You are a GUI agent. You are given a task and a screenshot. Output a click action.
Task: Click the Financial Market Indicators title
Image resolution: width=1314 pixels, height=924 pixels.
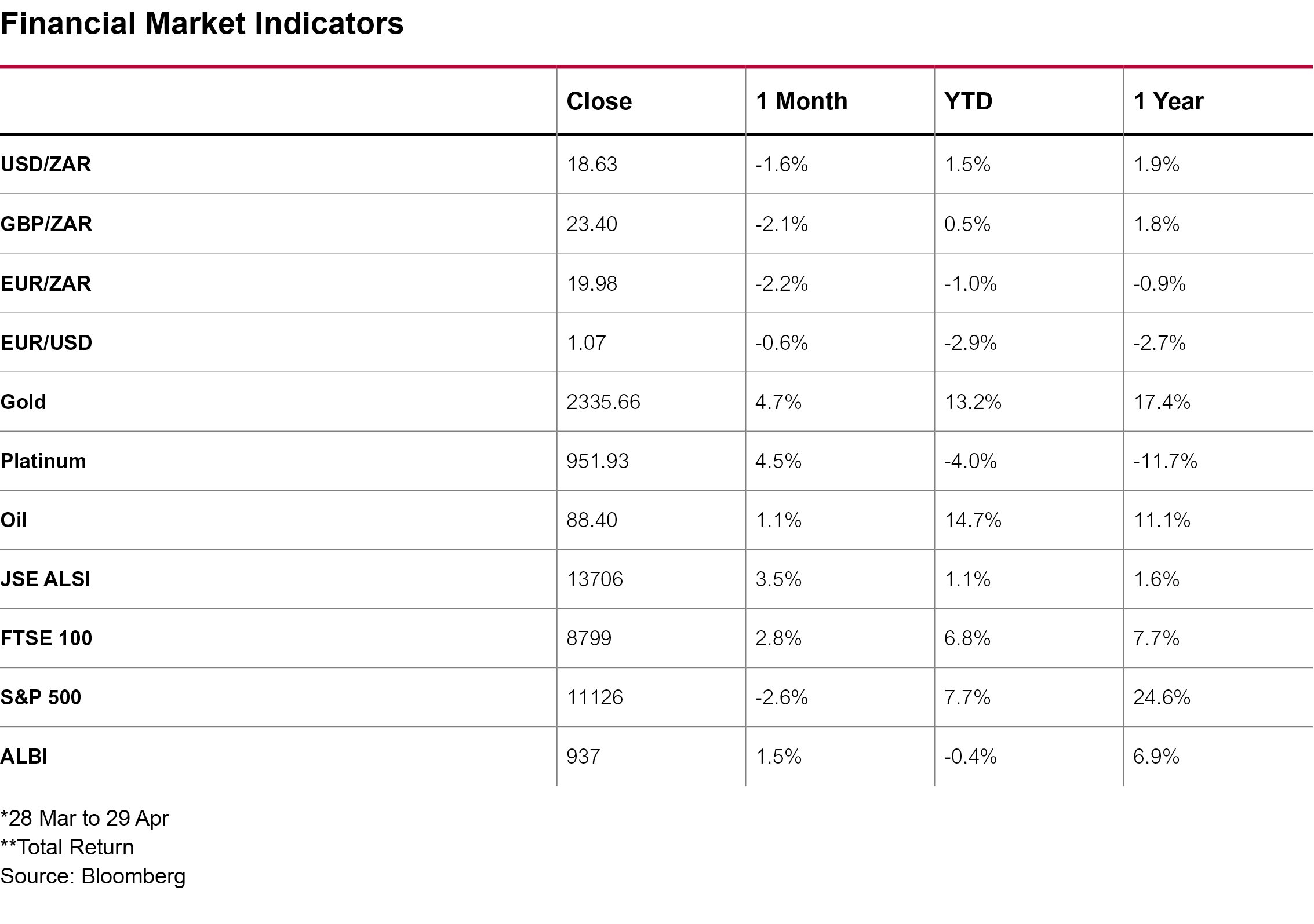(202, 24)
